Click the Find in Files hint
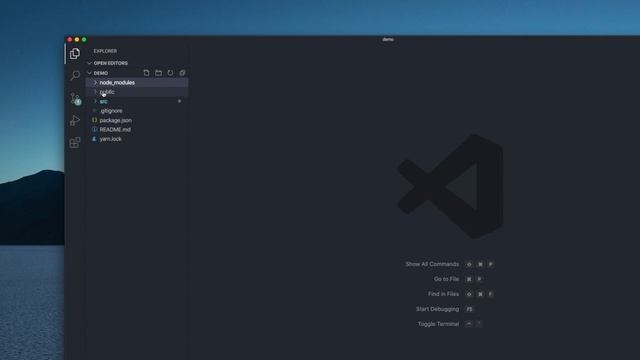This screenshot has height=360, width=640. [x=443, y=294]
